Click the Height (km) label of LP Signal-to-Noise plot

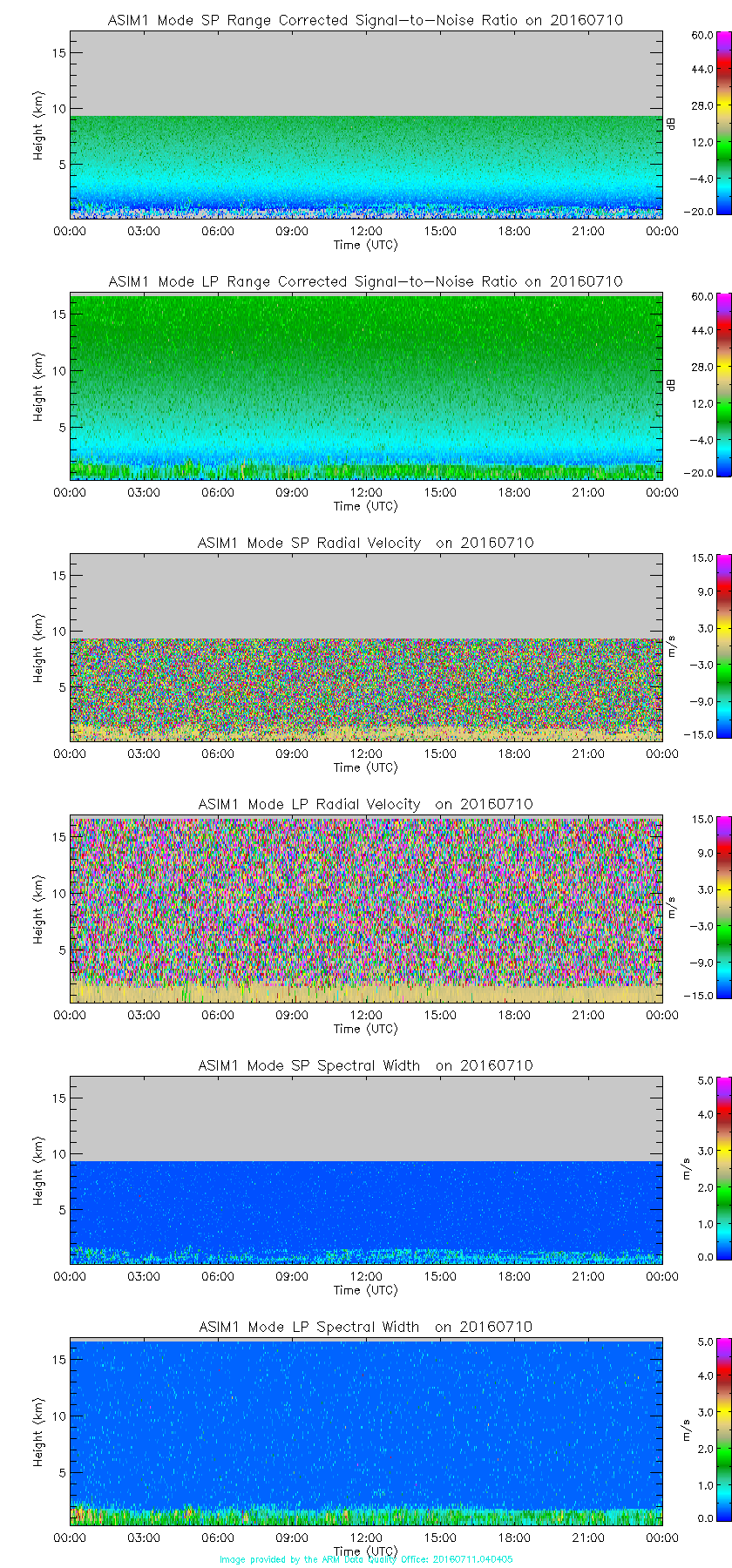(37, 387)
